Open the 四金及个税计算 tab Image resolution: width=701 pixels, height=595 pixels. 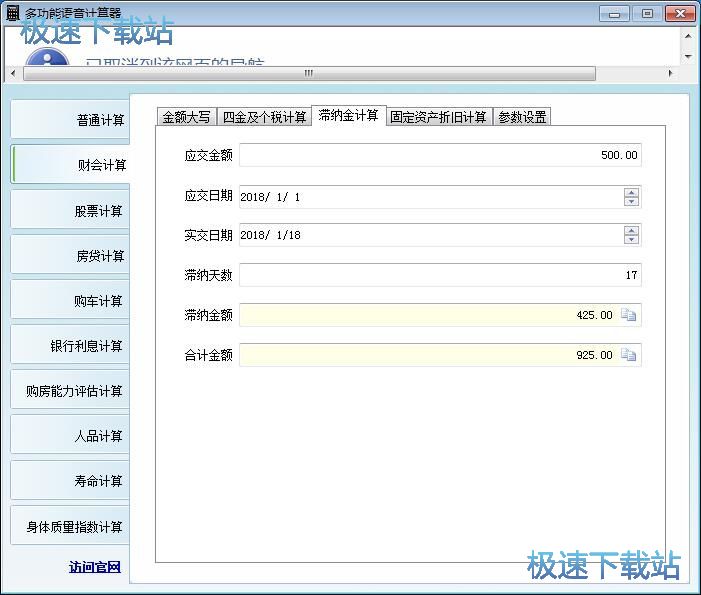tap(264, 117)
